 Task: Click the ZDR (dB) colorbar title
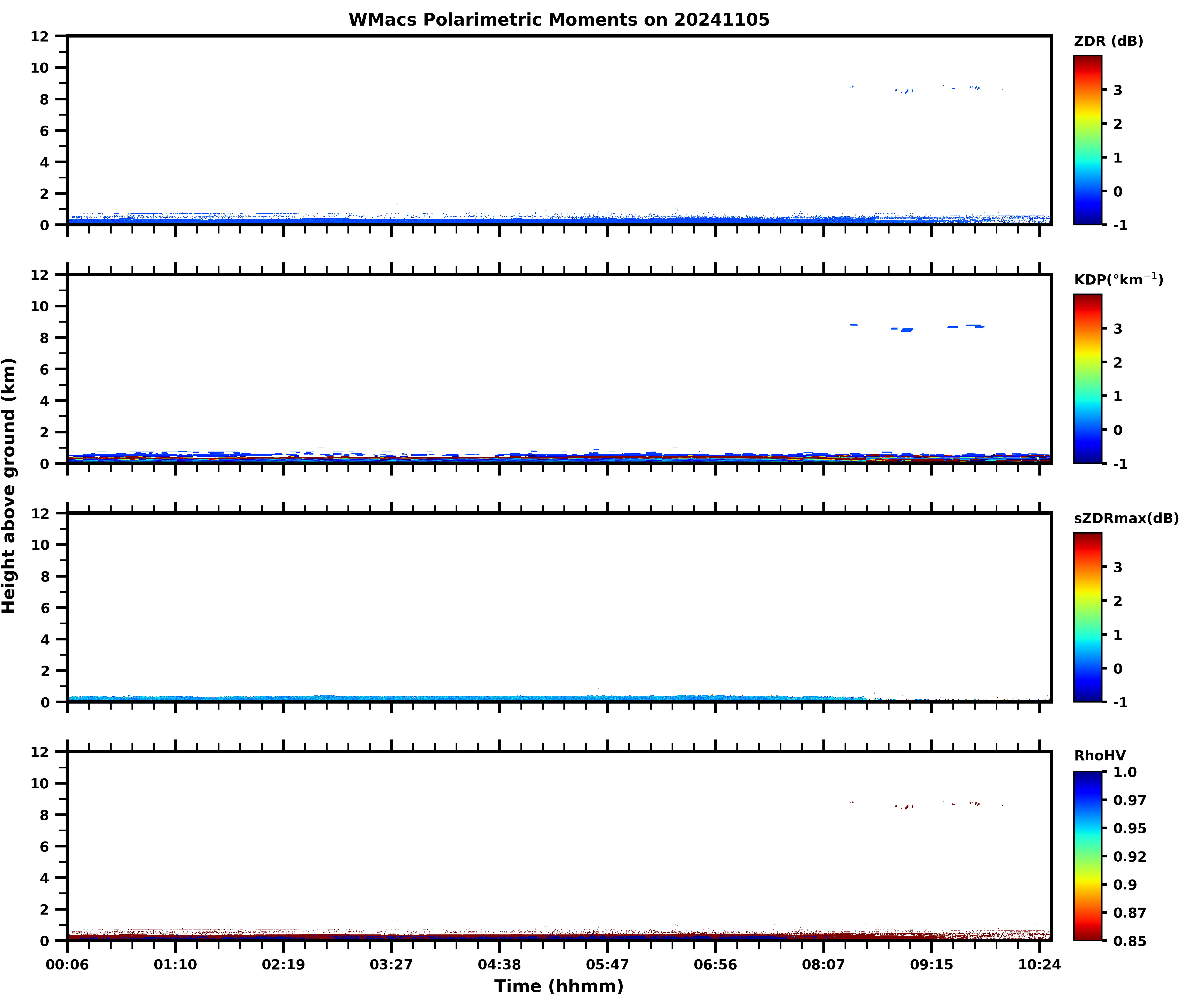[1108, 41]
